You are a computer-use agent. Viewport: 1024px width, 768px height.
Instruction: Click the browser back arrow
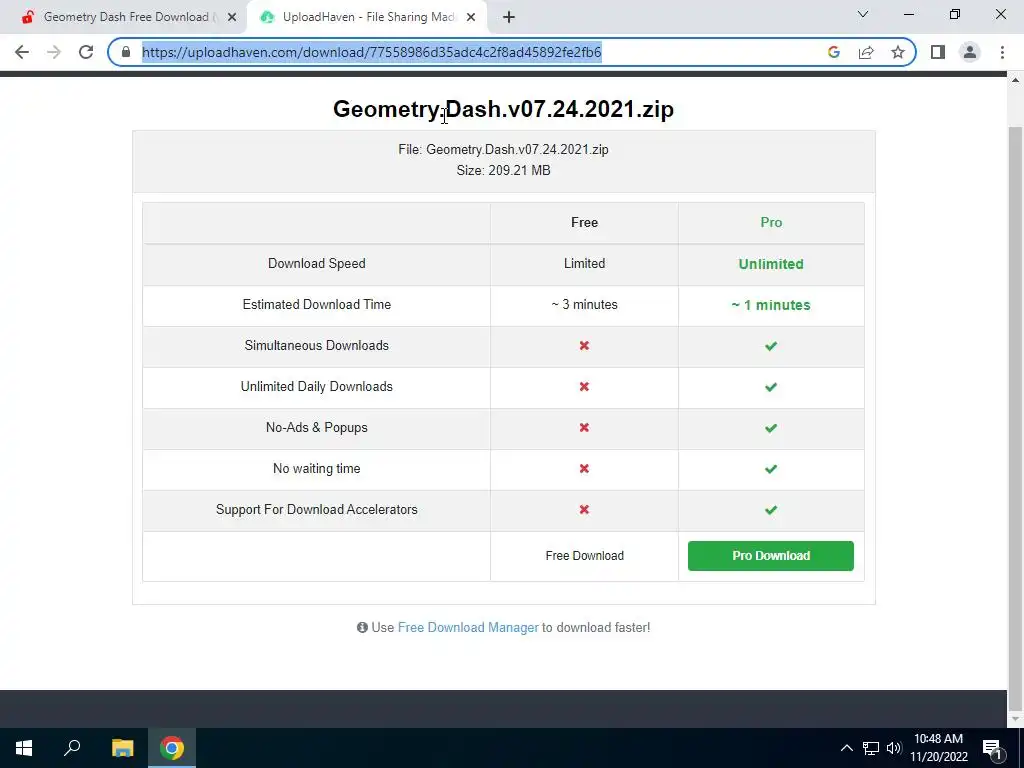click(x=22, y=52)
